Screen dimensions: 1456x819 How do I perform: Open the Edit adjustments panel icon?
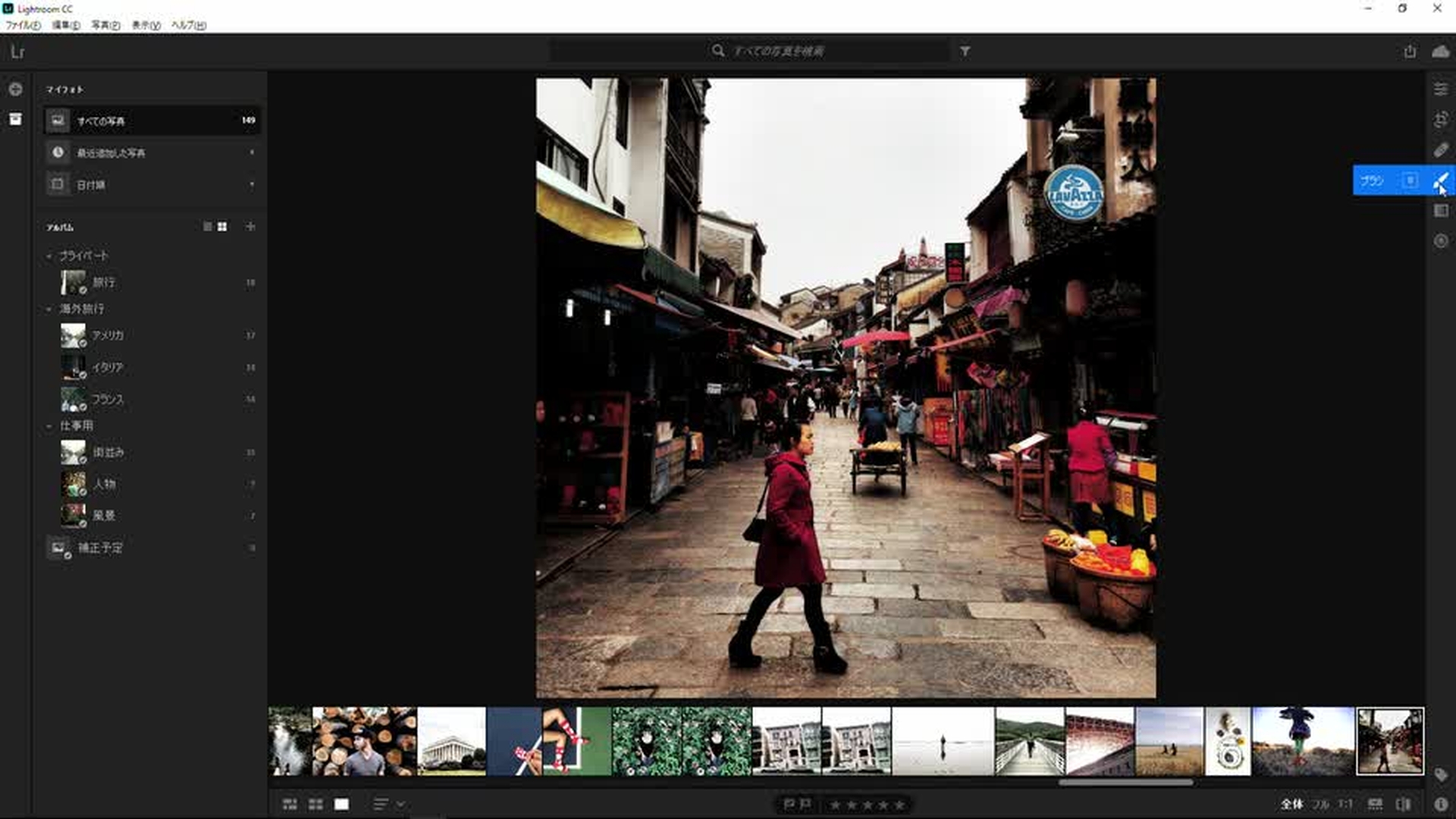[1441, 89]
